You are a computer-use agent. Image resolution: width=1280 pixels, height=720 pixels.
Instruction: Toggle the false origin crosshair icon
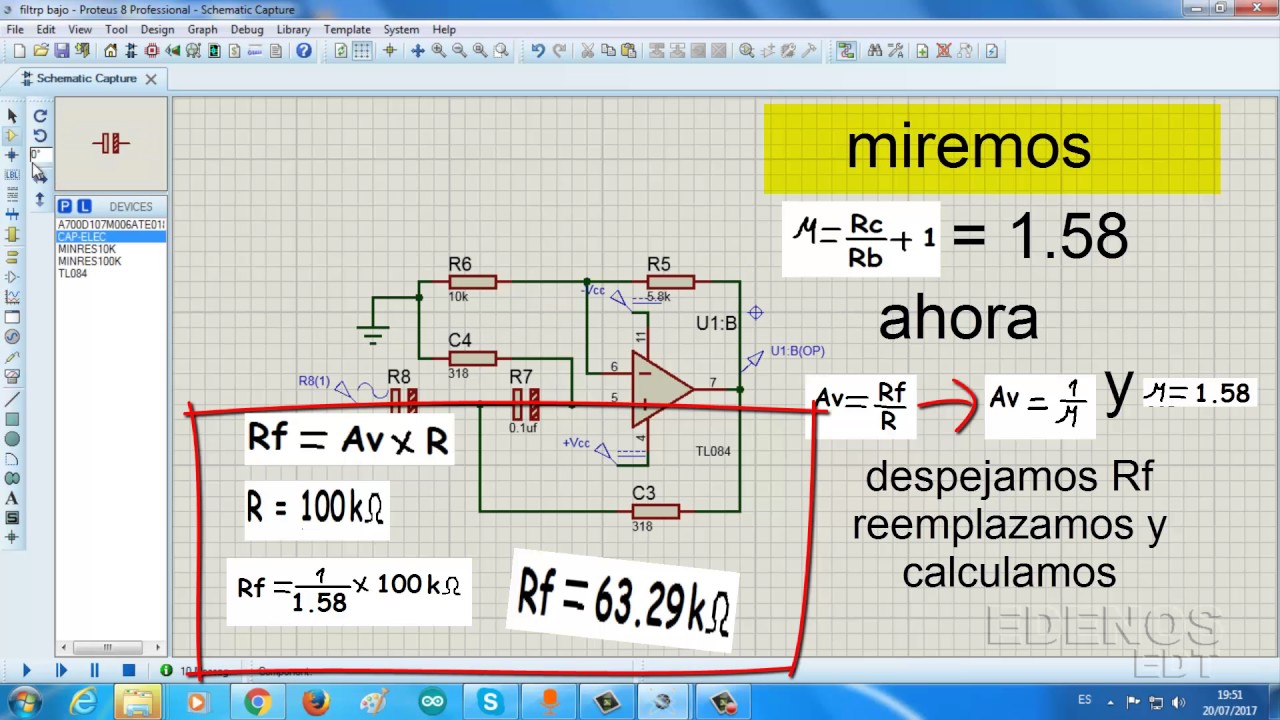390,50
